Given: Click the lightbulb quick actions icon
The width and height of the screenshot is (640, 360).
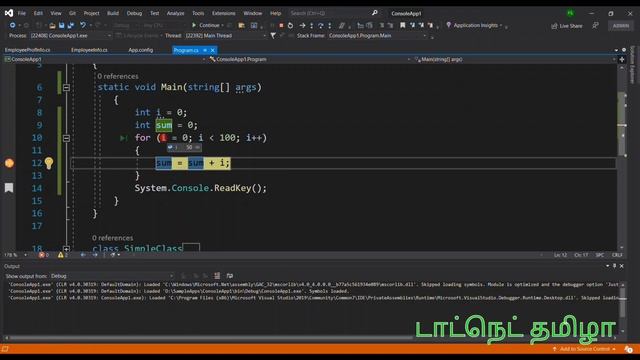Looking at the screenshot, I should coord(49,163).
